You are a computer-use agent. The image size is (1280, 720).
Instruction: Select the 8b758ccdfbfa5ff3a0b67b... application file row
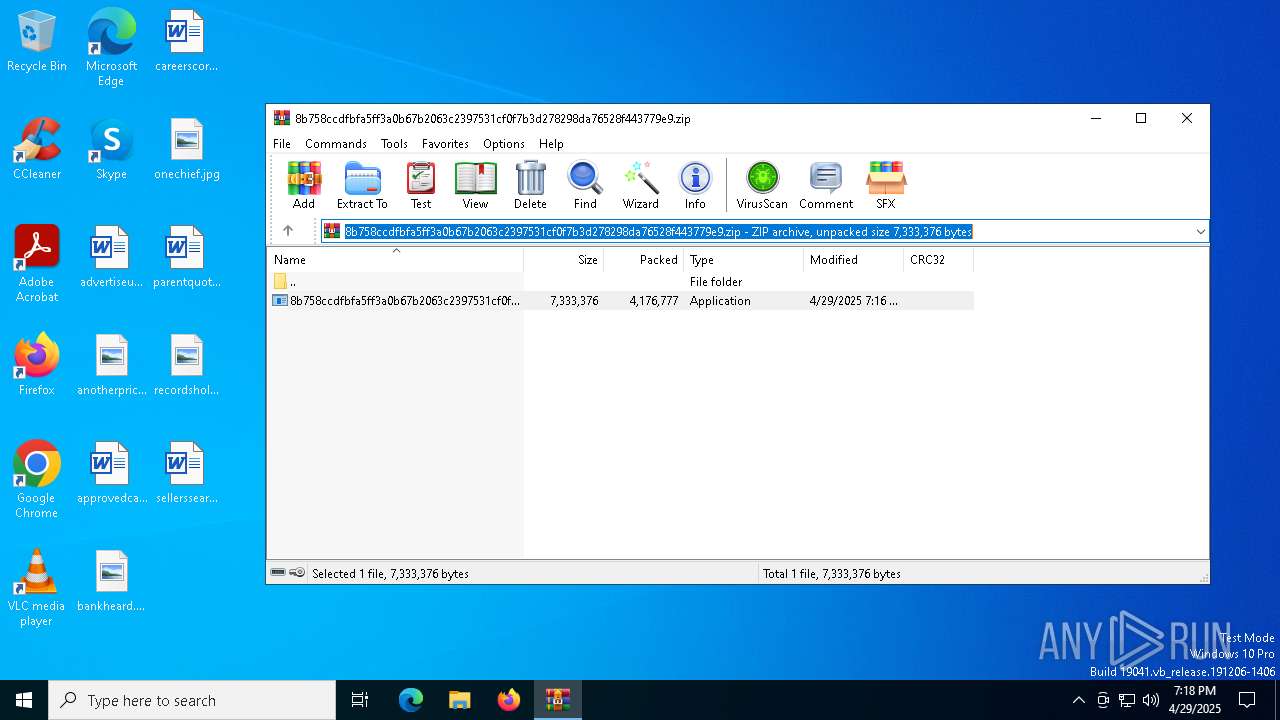click(620, 300)
